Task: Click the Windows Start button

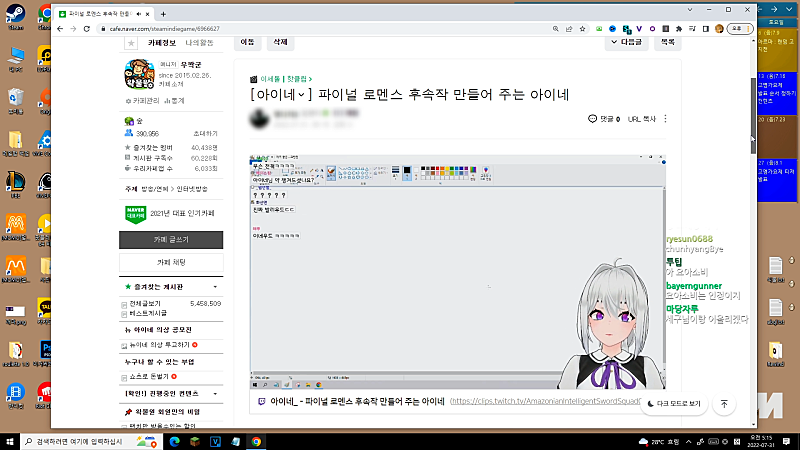Action: 10,441
